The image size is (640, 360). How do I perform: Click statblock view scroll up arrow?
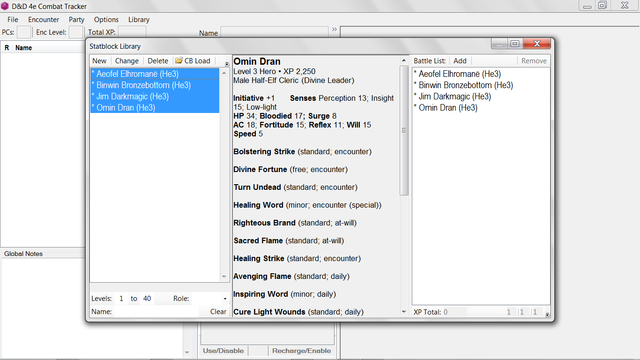pos(404,60)
